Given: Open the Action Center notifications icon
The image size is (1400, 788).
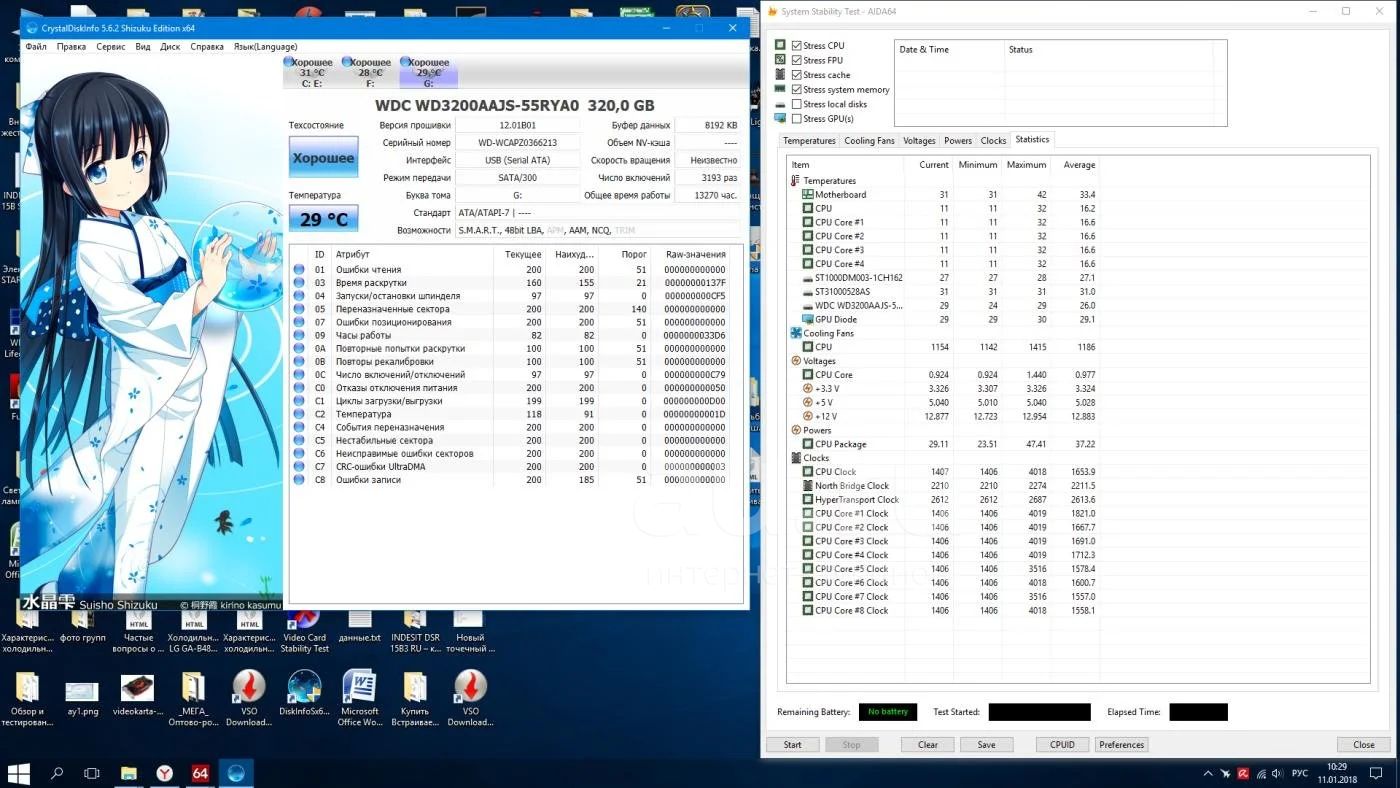Looking at the screenshot, I should point(1377,773).
